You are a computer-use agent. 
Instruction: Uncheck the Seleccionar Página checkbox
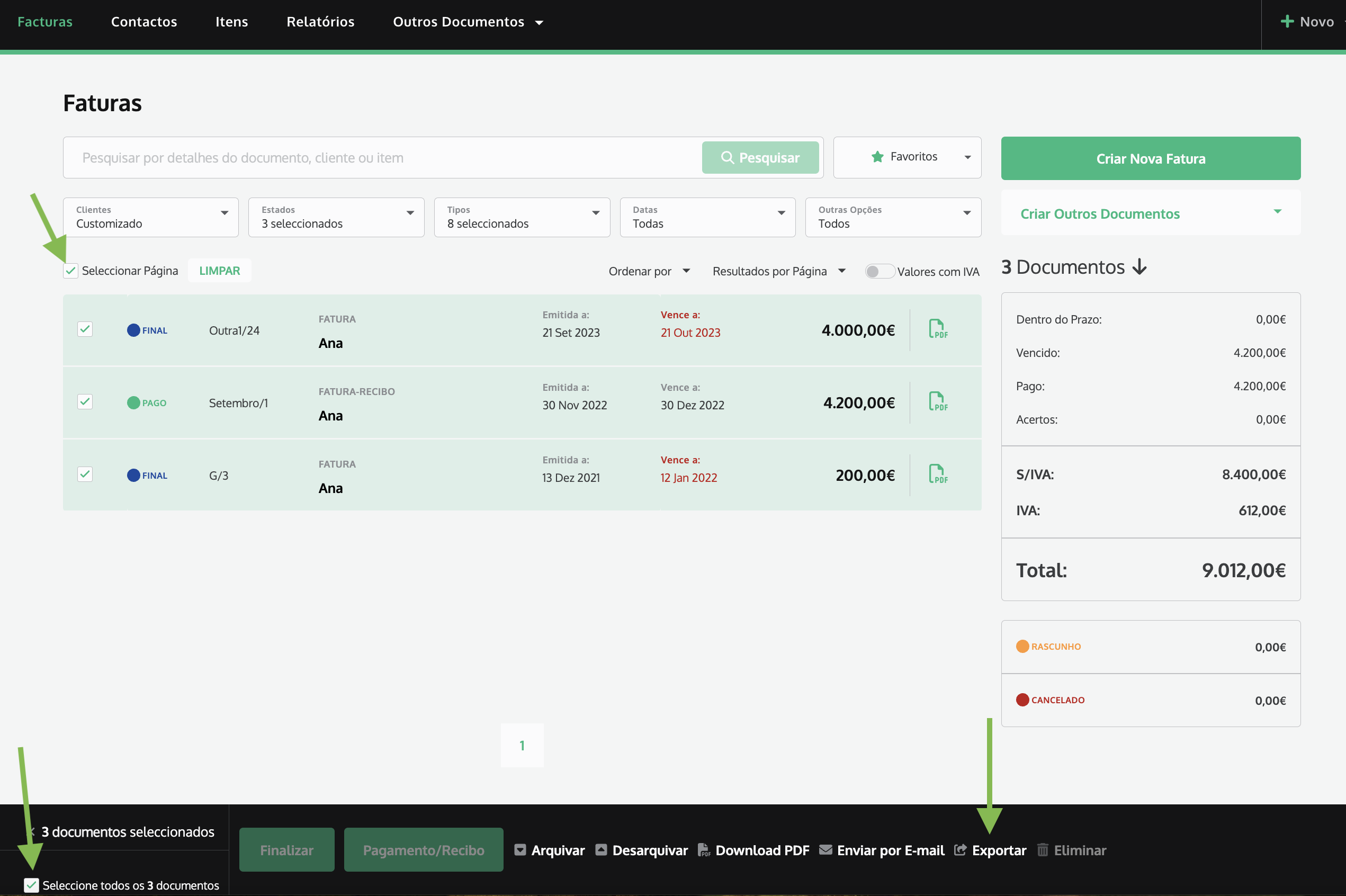point(71,271)
